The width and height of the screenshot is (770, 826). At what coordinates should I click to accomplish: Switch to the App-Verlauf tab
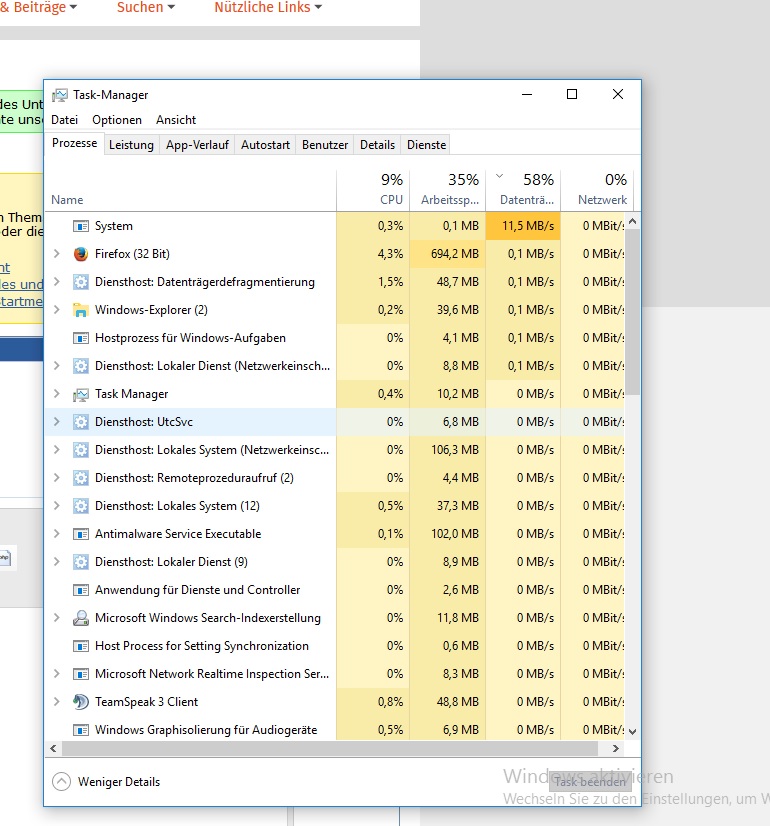[198, 145]
